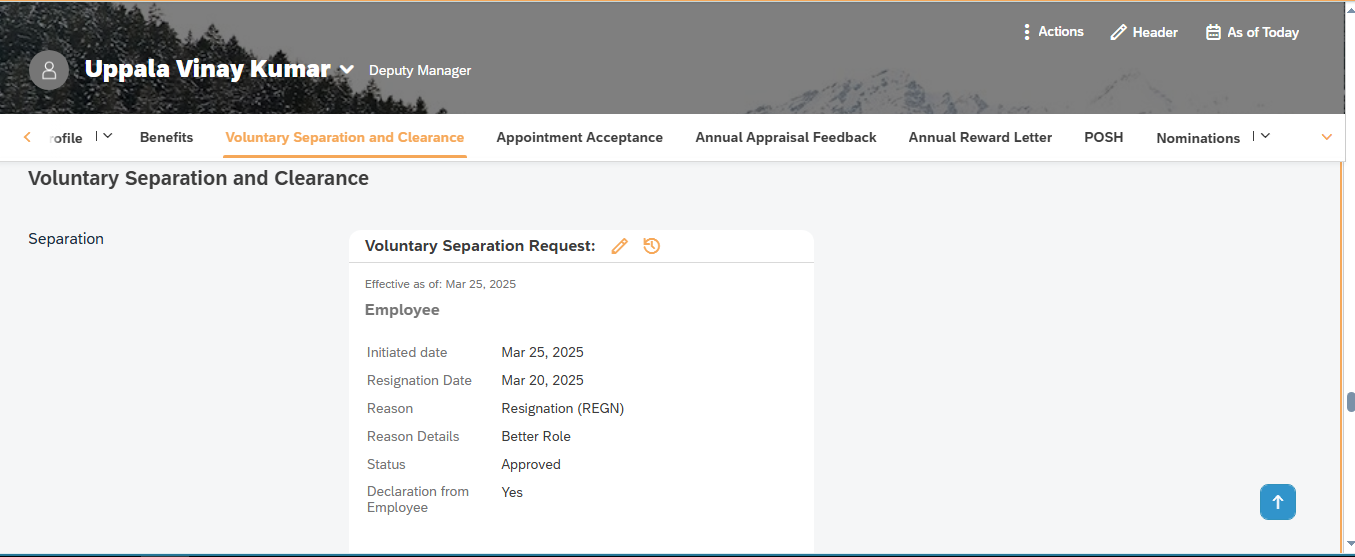Click the Uppala Vinay Kumar name header
Viewport: 1355px width, 557px height.
pos(207,69)
